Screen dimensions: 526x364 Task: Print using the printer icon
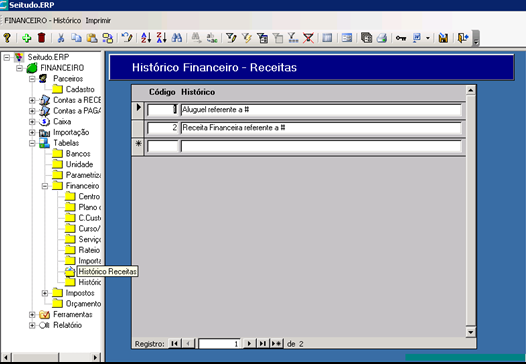pos(382,38)
